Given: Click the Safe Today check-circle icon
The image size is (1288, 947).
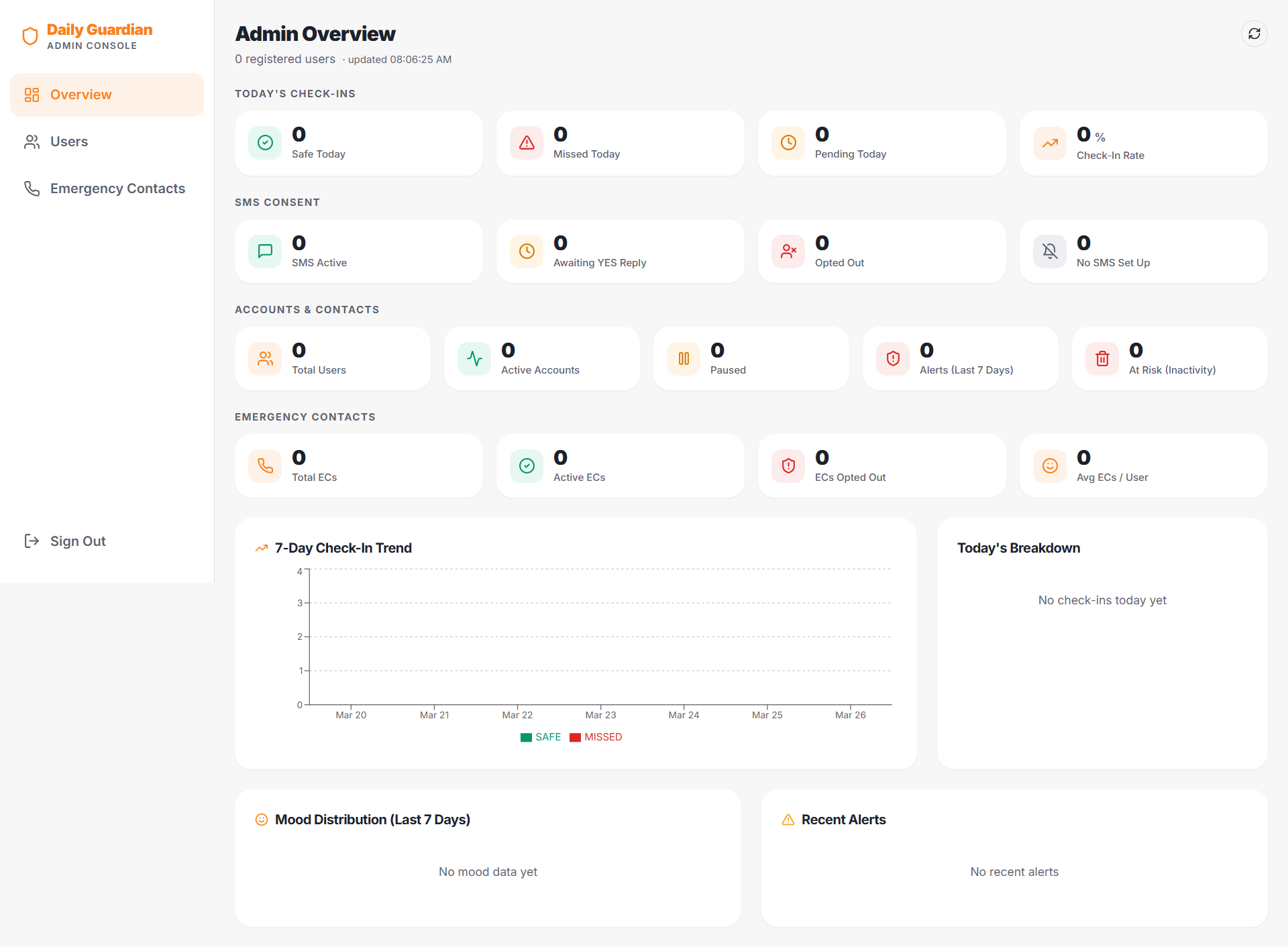Looking at the screenshot, I should 264,143.
